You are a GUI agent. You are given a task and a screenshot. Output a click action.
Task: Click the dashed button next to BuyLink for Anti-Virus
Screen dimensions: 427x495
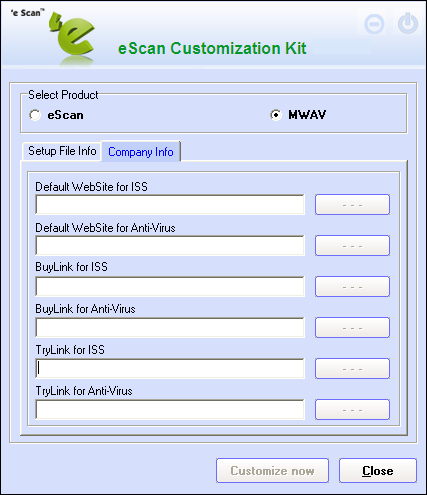352,327
